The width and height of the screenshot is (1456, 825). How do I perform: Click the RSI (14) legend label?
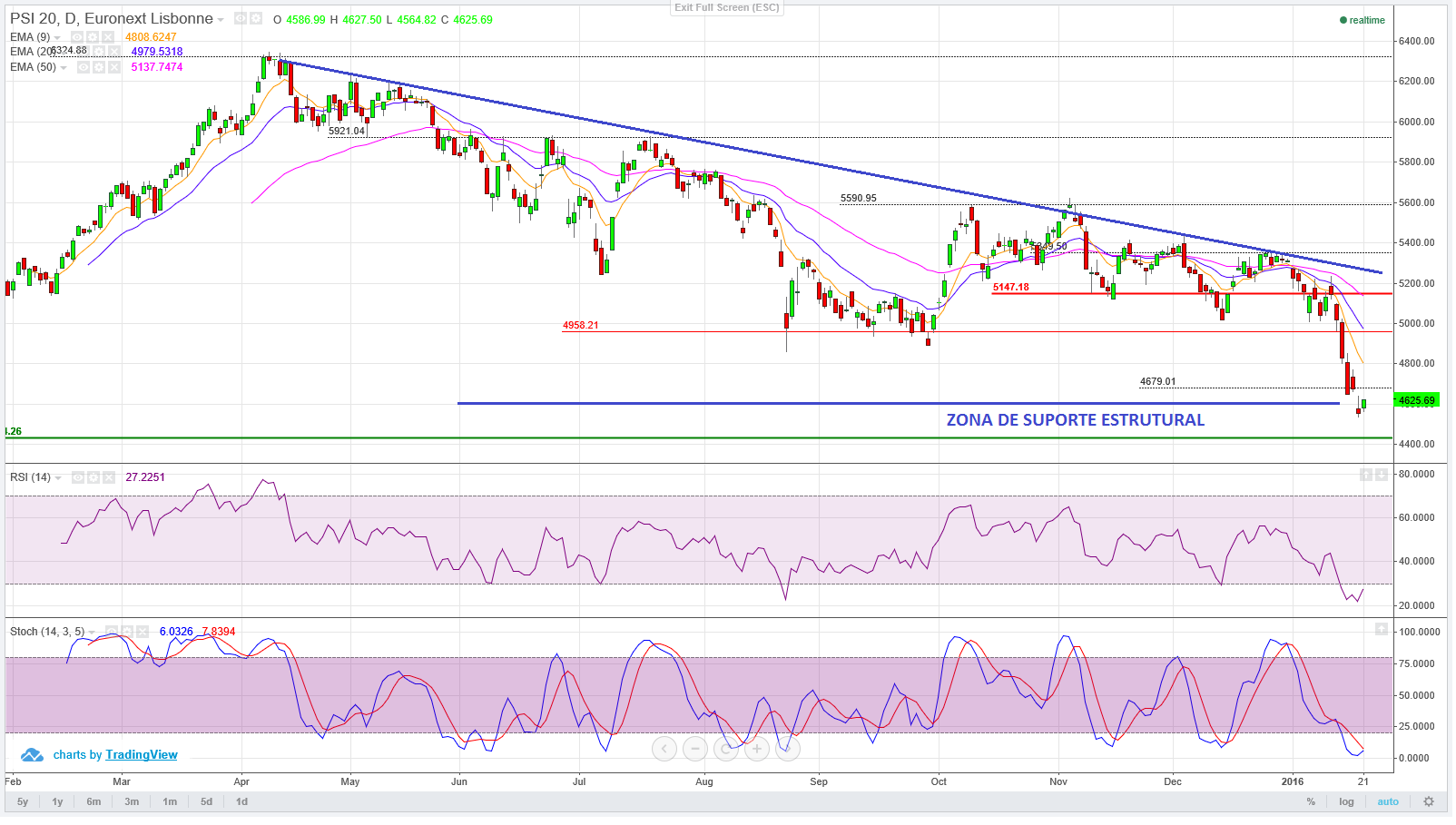click(x=31, y=477)
